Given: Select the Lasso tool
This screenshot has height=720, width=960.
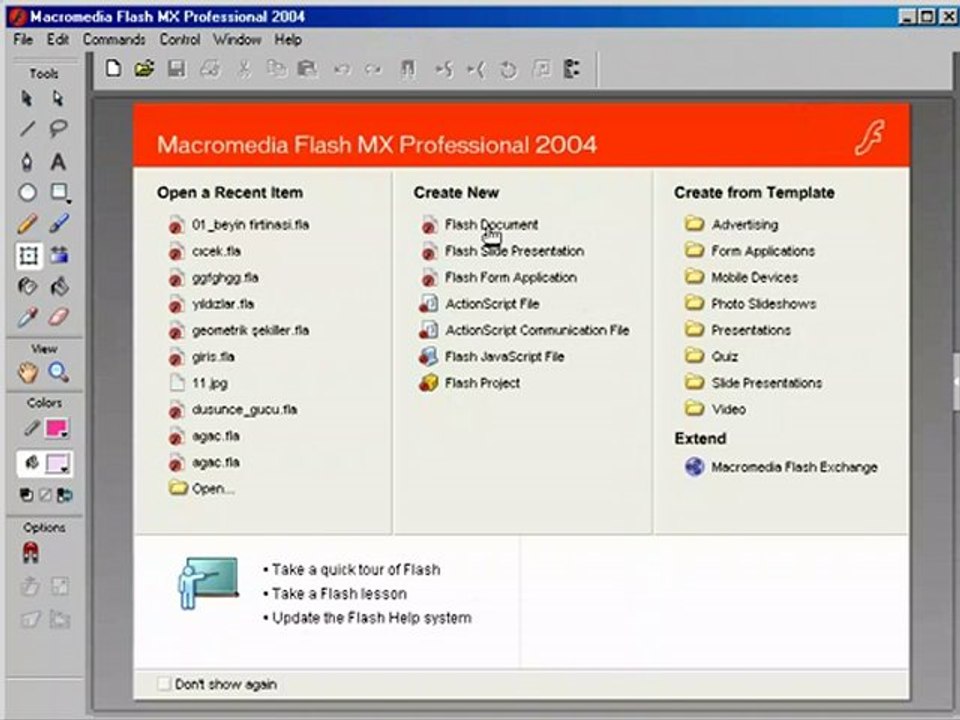Looking at the screenshot, I should [x=58, y=128].
